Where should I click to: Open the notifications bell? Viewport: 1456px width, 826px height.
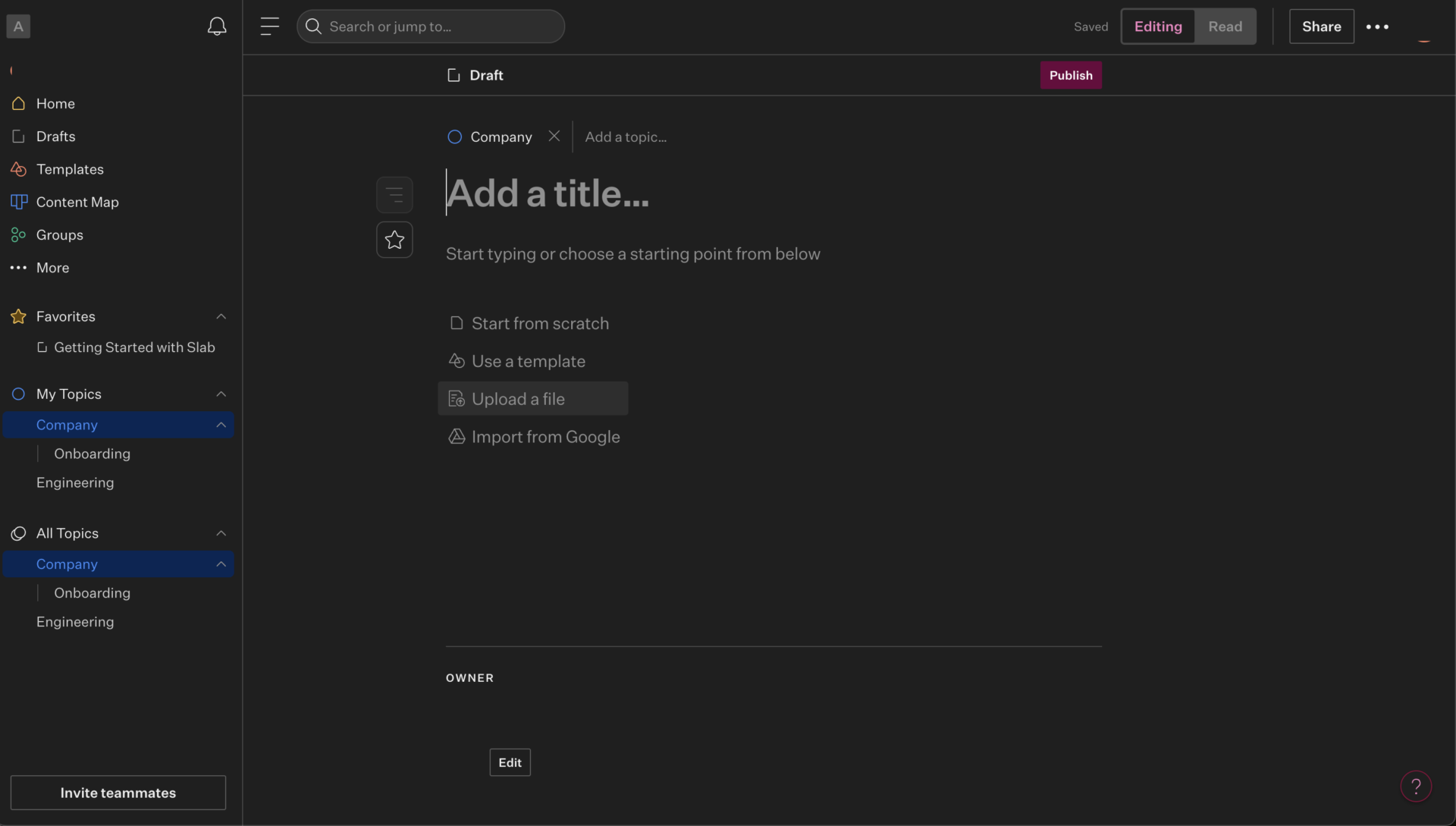[218, 26]
